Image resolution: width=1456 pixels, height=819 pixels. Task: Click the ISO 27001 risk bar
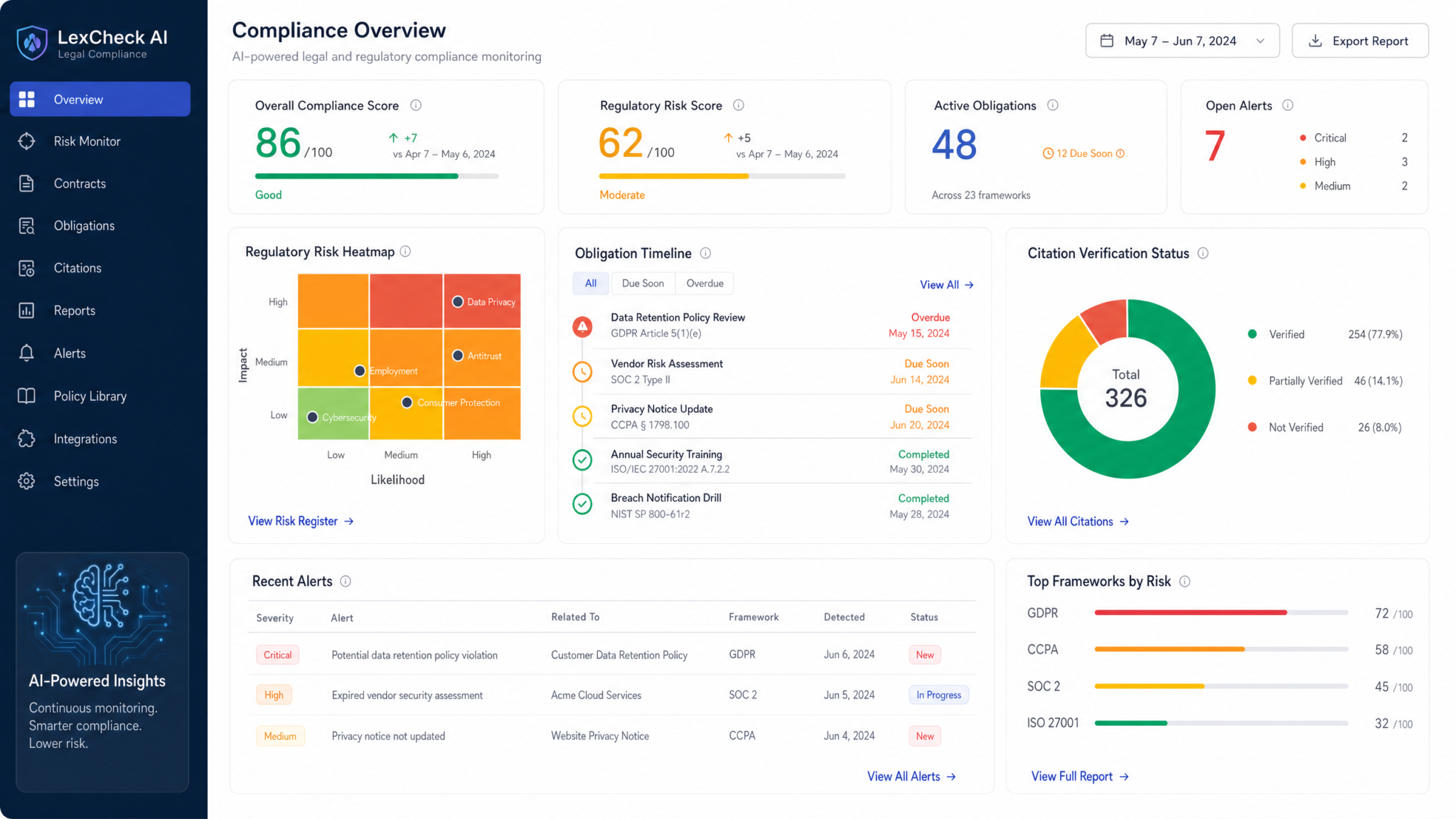[1221, 723]
